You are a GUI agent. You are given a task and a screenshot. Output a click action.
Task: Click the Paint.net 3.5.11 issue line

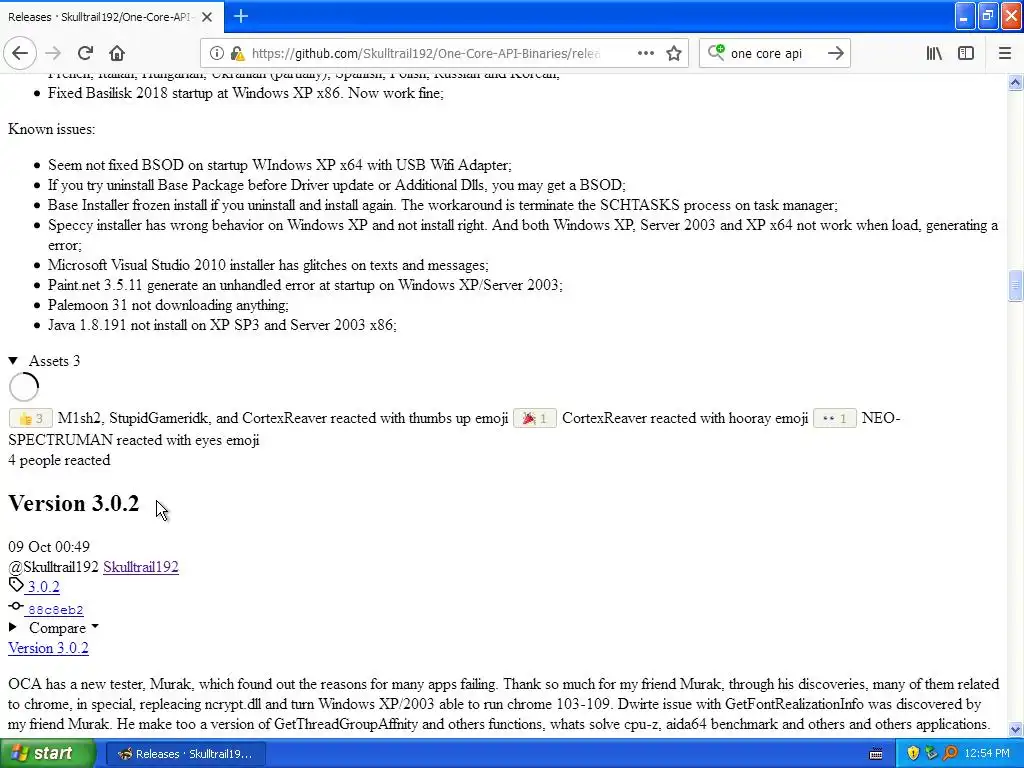[x=305, y=285]
